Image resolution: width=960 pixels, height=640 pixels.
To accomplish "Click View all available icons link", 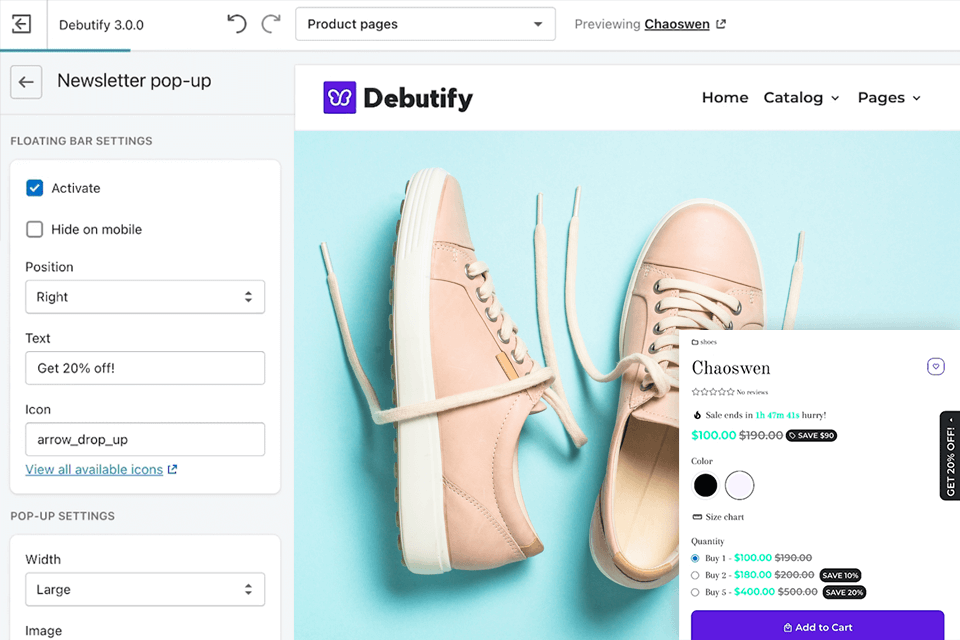I will coord(94,469).
